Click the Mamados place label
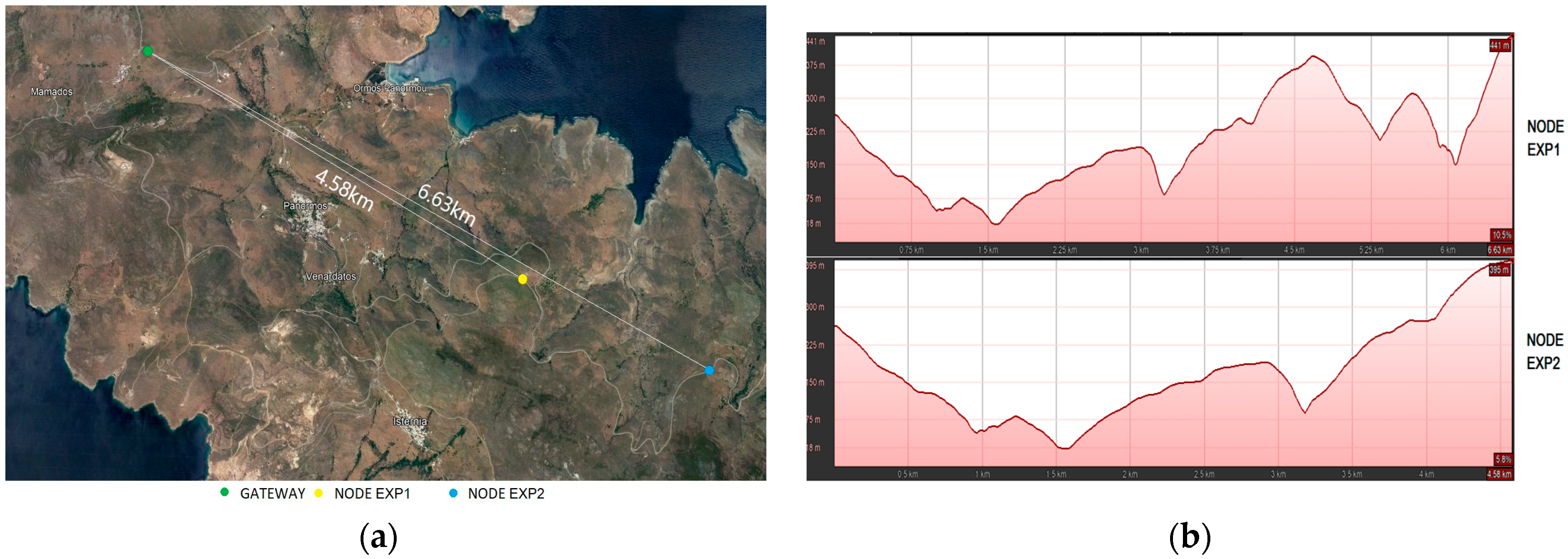Viewport: 1568px width, 559px height. 52,92
